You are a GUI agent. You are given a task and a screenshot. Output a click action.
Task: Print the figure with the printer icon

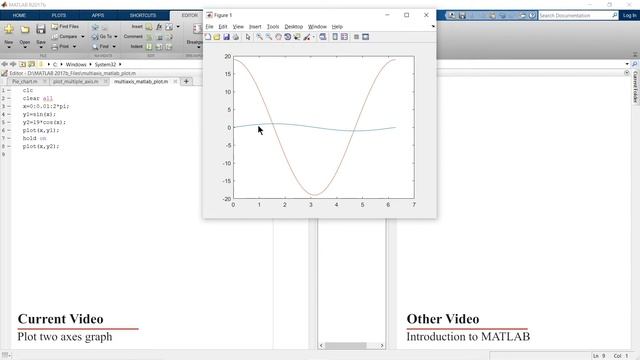tap(236, 37)
